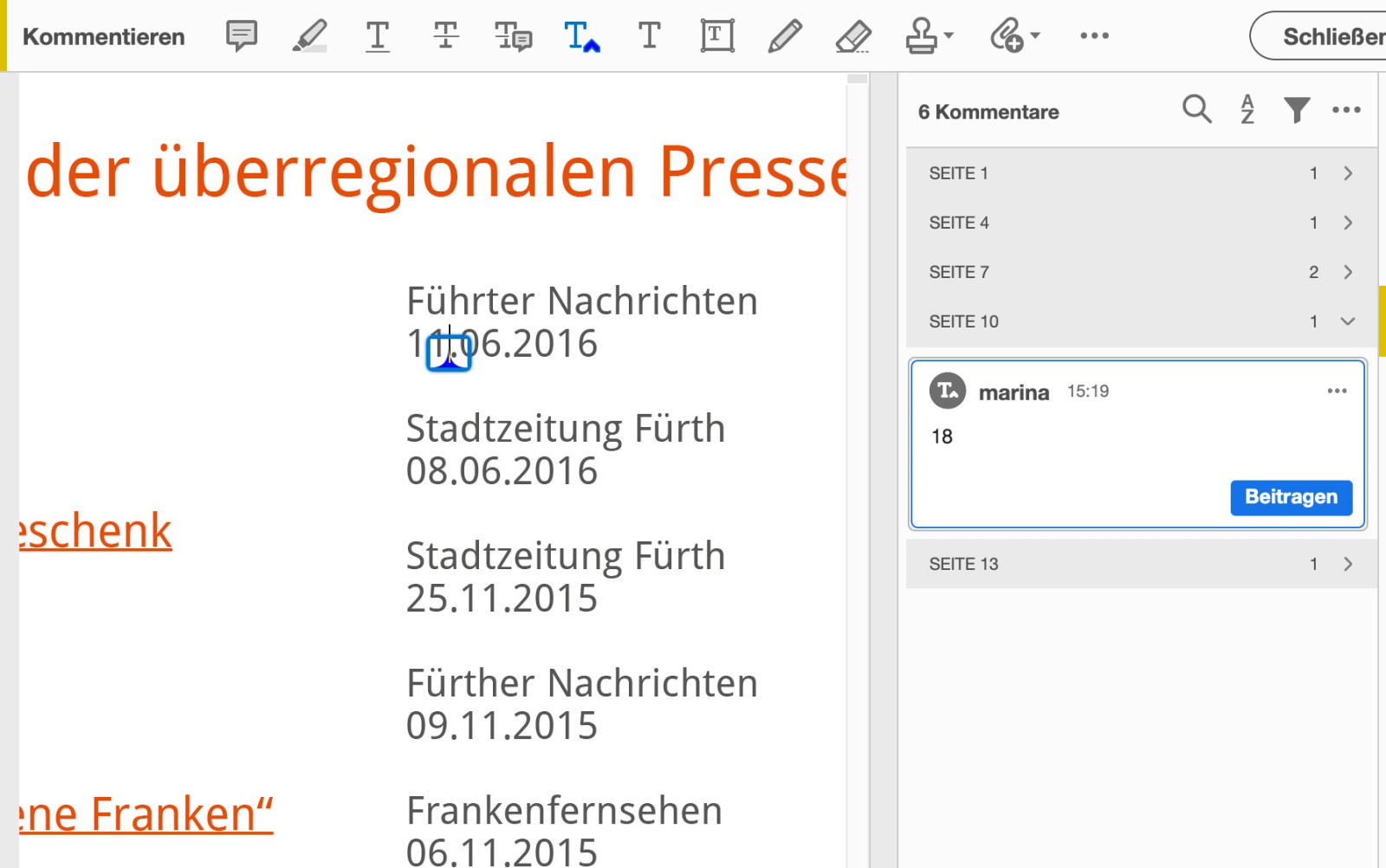This screenshot has width=1386, height=868.
Task: Open the search comments field
Action: click(1196, 110)
